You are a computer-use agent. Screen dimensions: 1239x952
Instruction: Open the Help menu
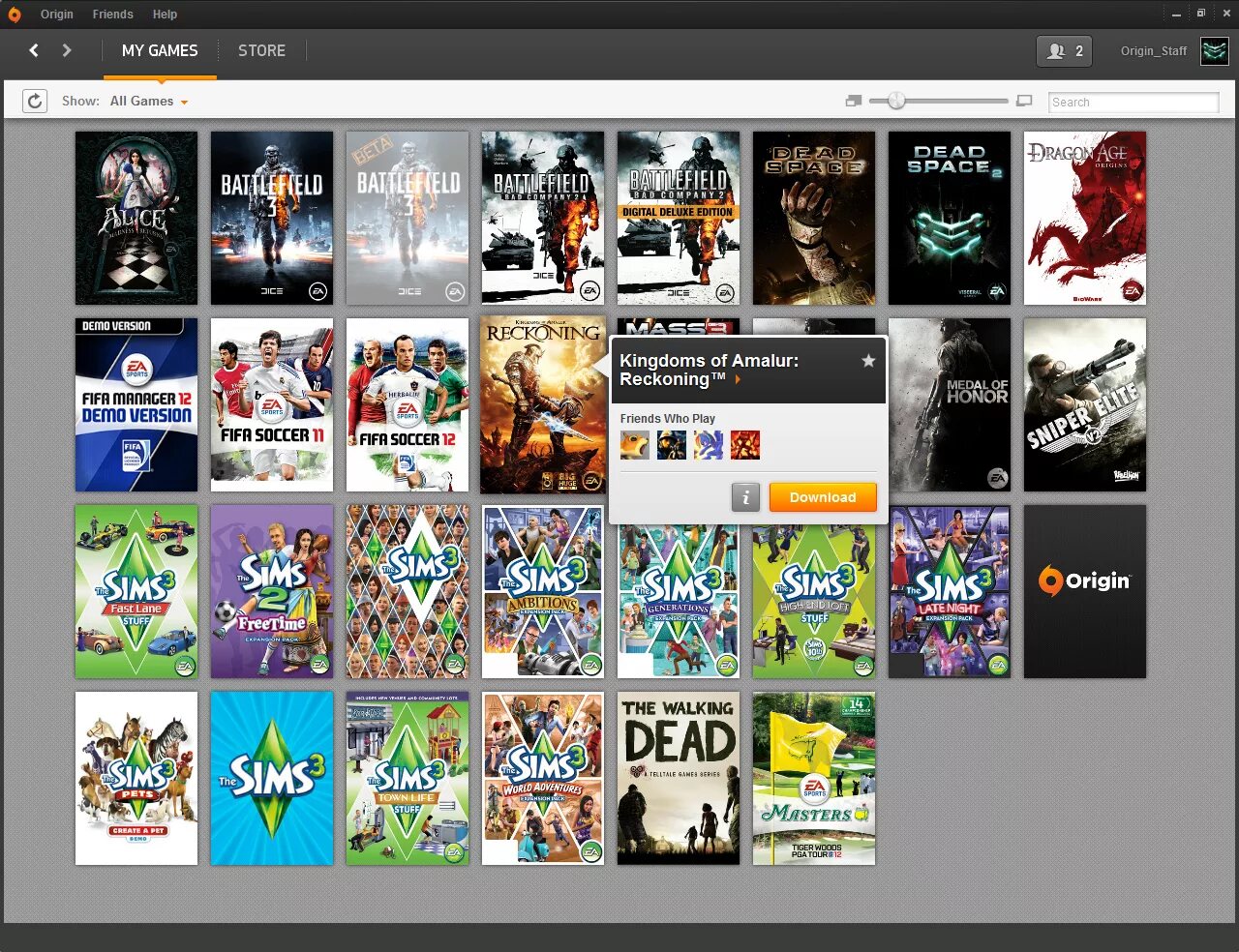pos(165,15)
